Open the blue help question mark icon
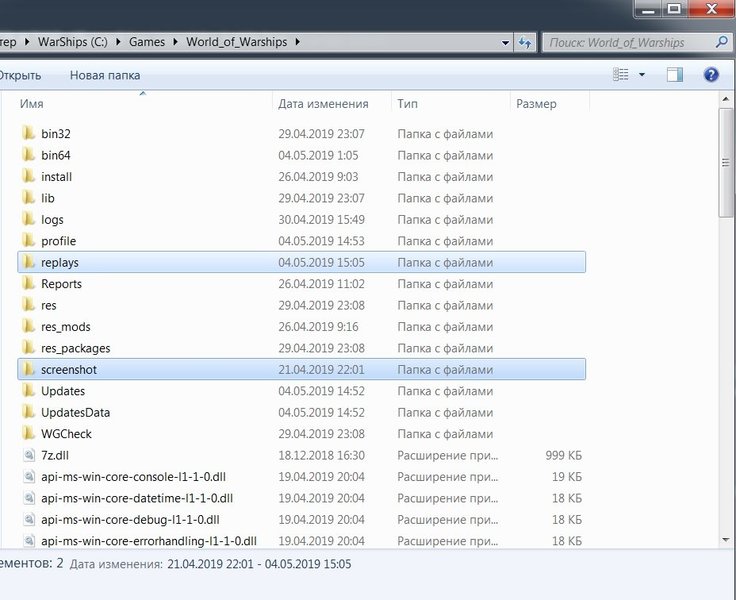The width and height of the screenshot is (736, 600). tap(711, 75)
